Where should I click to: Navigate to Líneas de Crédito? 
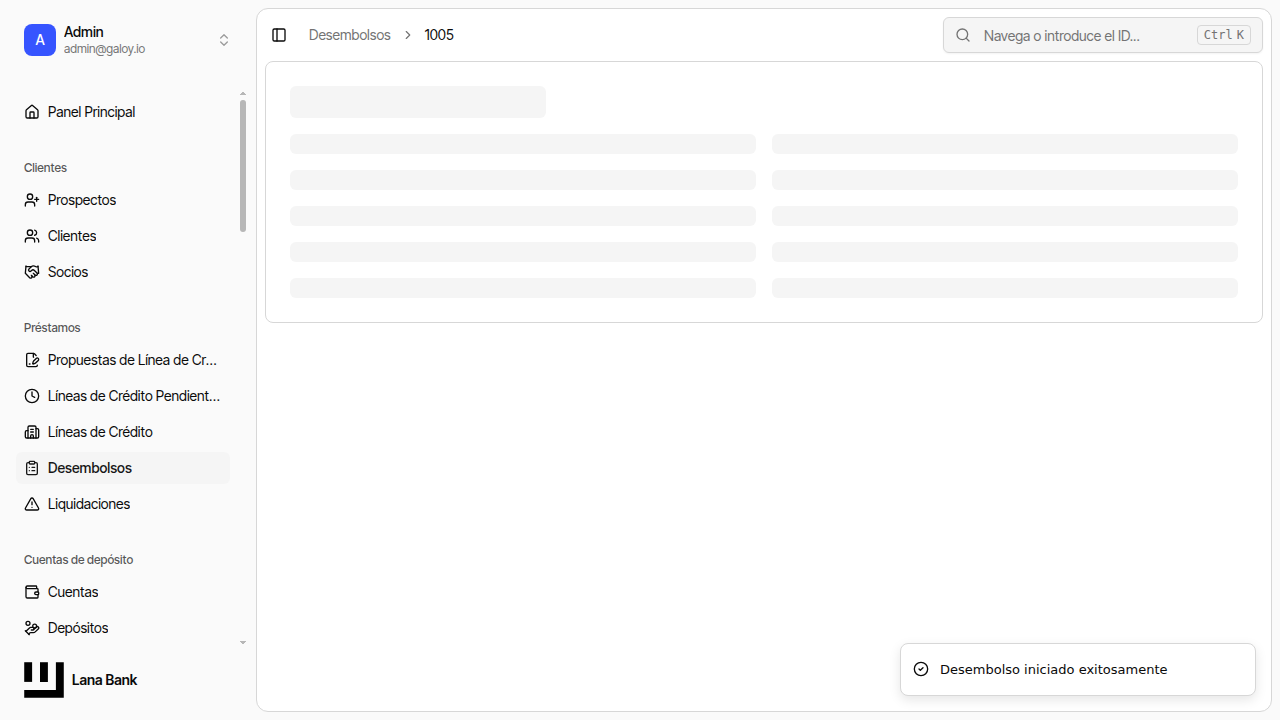123,432
